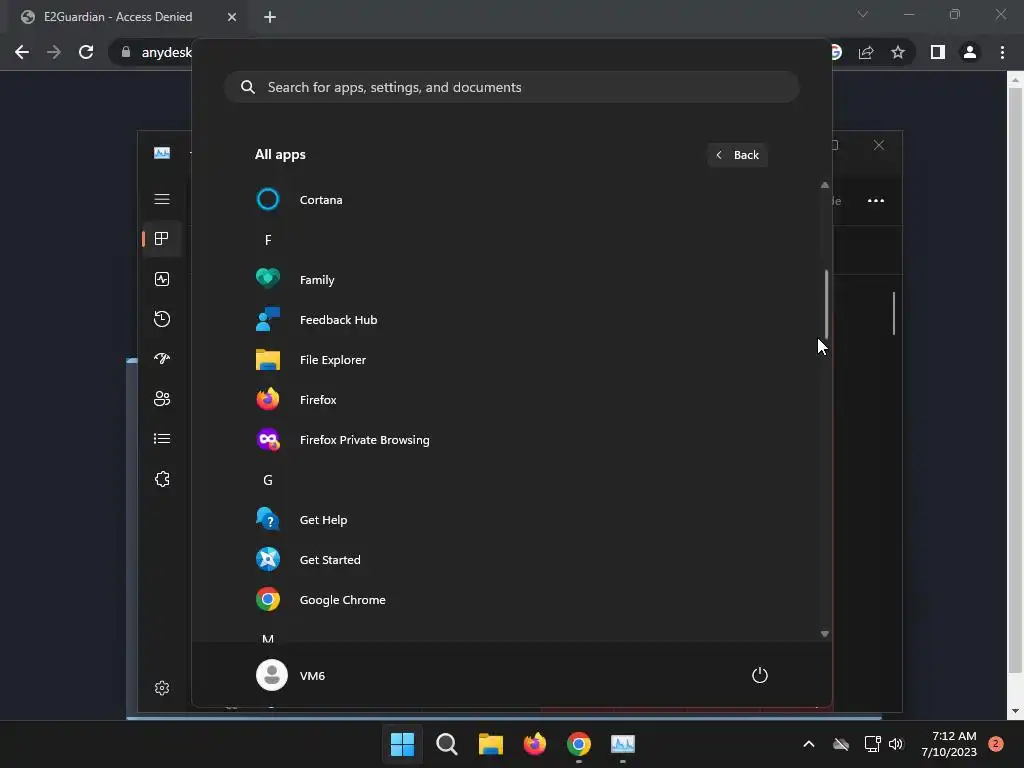Click the Windows Start button on taskbar

point(402,744)
